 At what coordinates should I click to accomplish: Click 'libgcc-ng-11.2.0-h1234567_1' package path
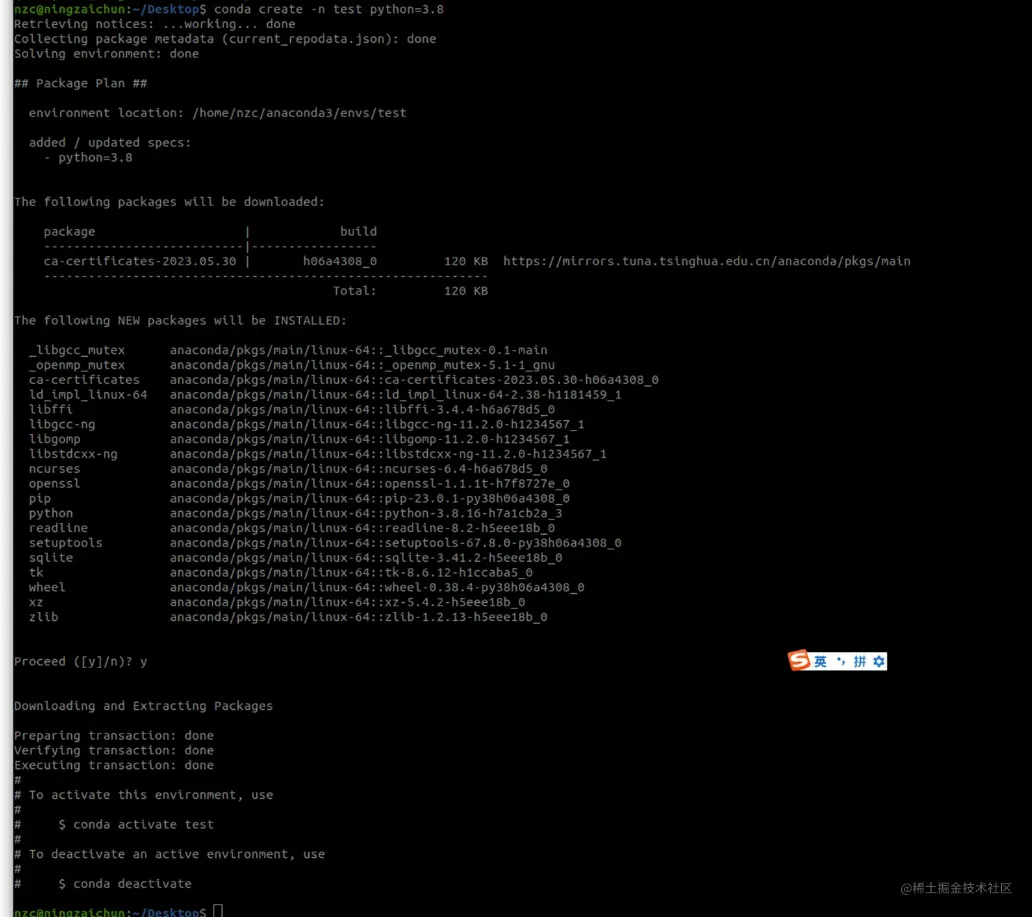point(377,424)
